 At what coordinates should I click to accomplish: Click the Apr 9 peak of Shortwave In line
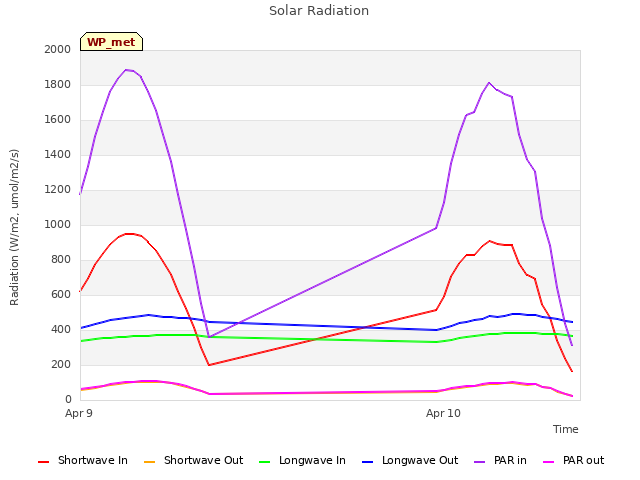[129, 234]
